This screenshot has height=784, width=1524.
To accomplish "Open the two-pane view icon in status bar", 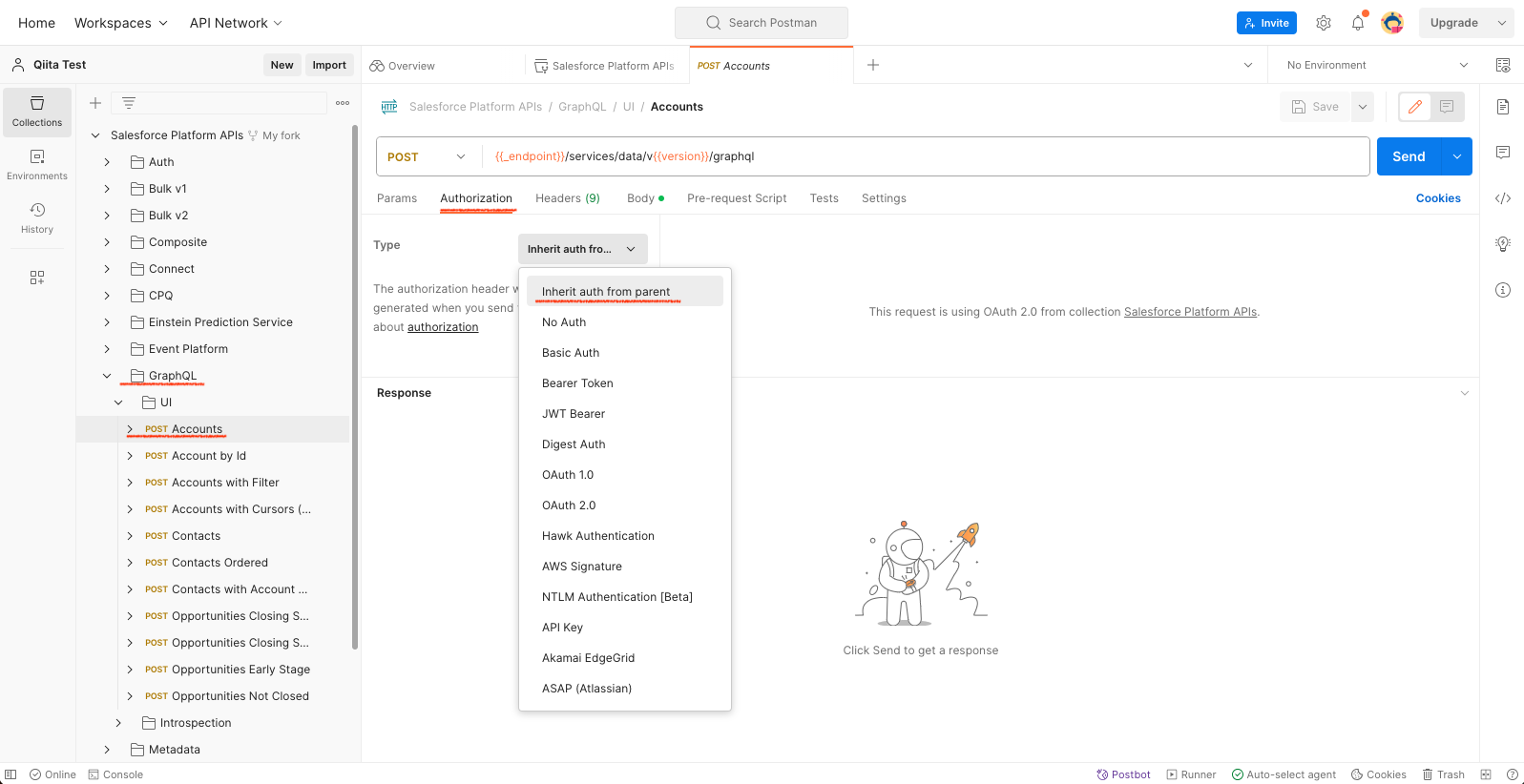I will (1486, 774).
